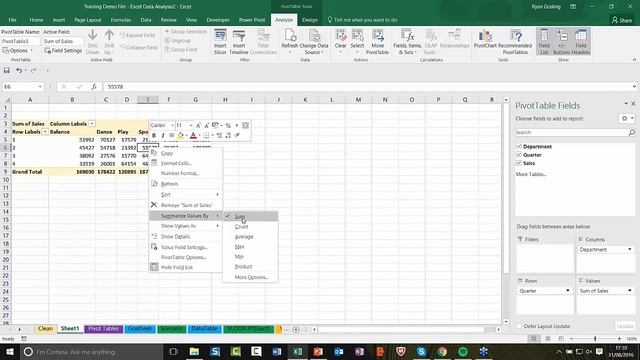Viewport: 640px width, 360px height.
Task: Uncheck the Quarter field checkbox
Action: [x=519, y=155]
